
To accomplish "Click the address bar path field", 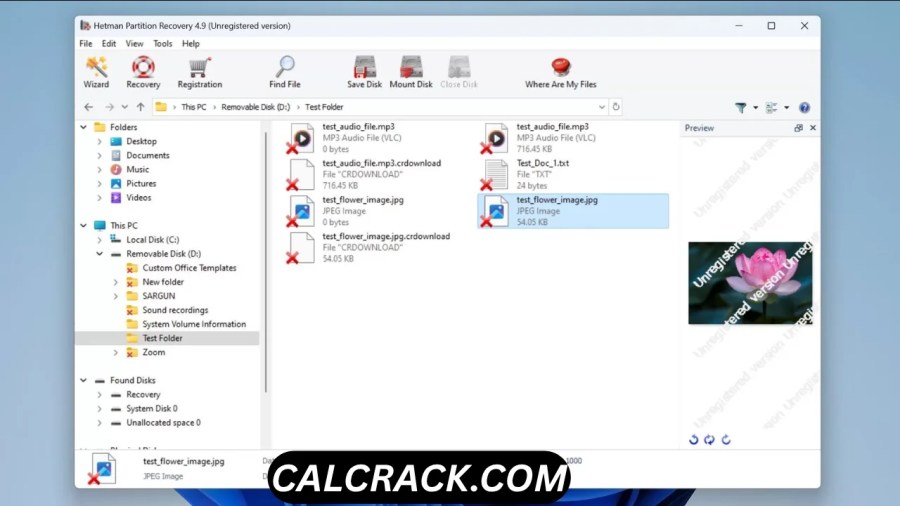I will [x=381, y=107].
